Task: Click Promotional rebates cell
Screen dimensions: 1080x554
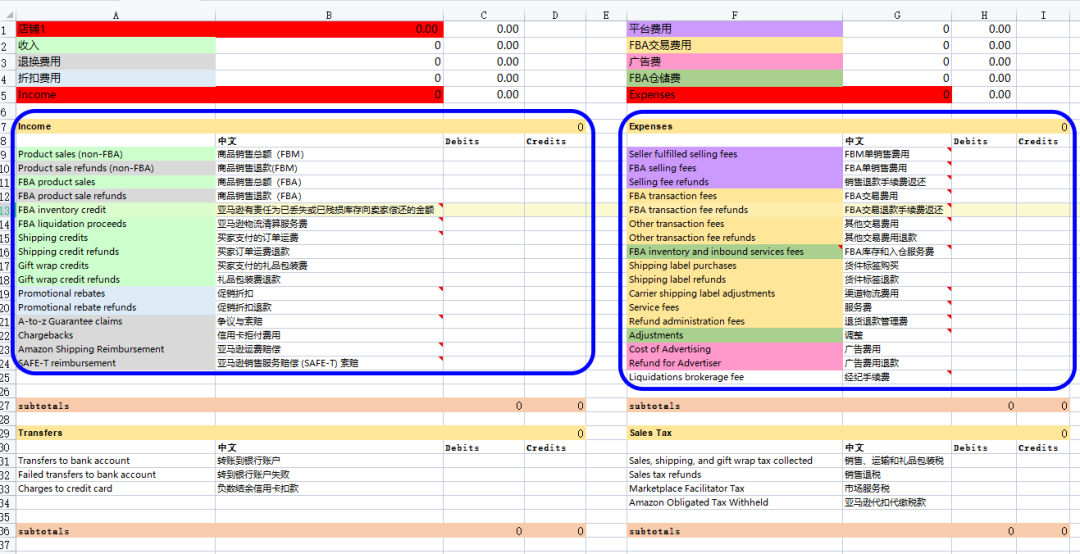Action: pyautogui.click(x=116, y=294)
